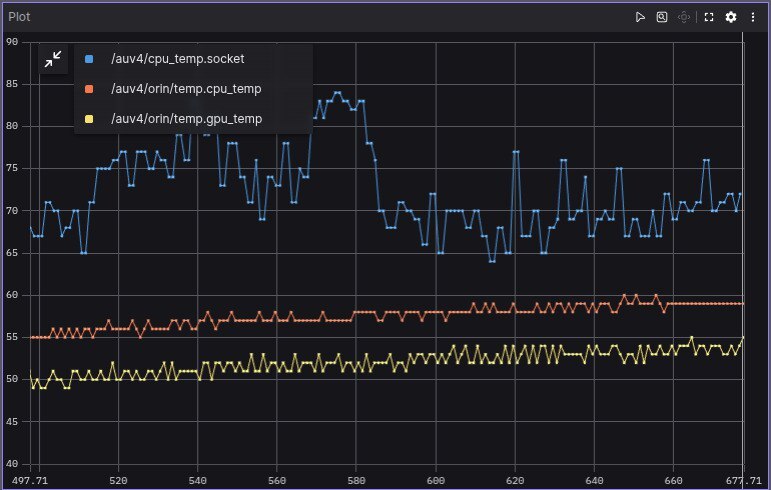
Task: Click the x-axis label 620
Action: click(515, 481)
